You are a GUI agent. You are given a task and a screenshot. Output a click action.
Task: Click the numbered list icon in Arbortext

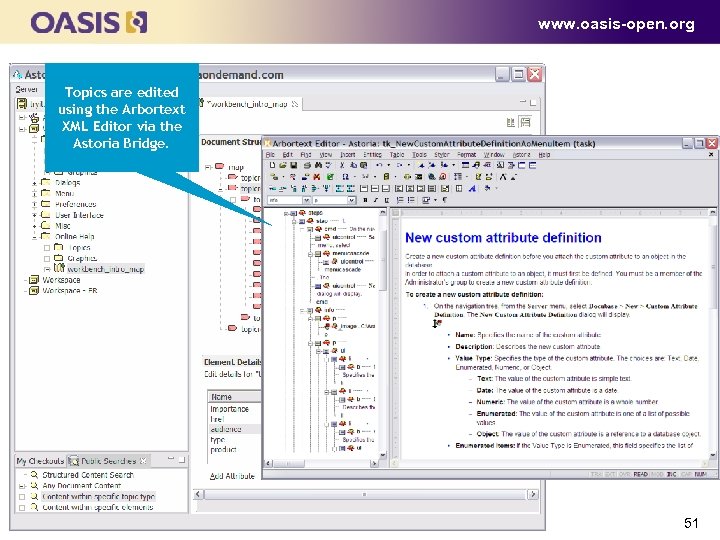point(400,200)
